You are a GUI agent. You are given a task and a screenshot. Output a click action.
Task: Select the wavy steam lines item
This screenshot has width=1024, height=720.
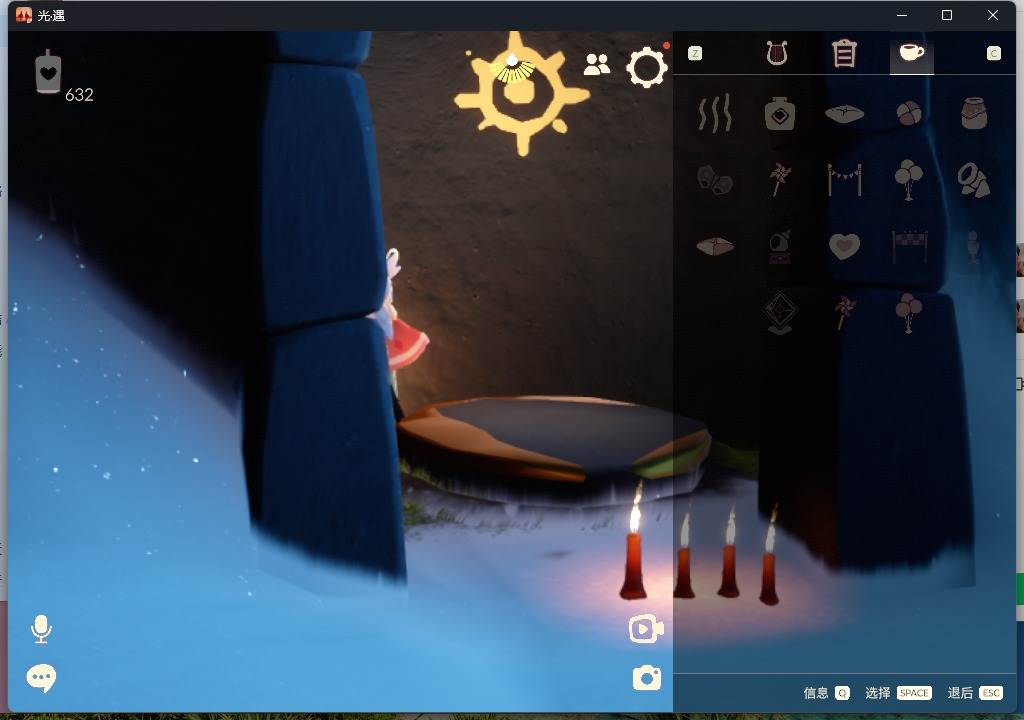coord(714,114)
